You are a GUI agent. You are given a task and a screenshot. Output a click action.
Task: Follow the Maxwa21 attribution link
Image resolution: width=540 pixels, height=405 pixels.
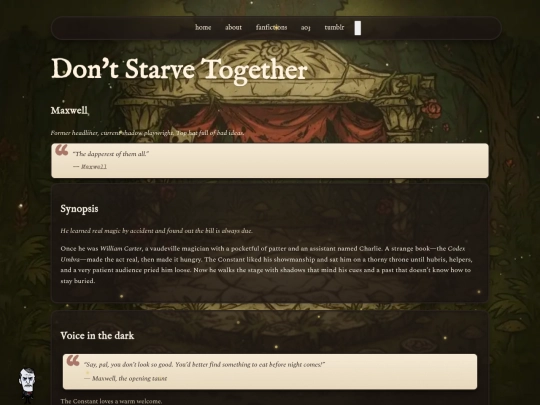(x=94, y=167)
